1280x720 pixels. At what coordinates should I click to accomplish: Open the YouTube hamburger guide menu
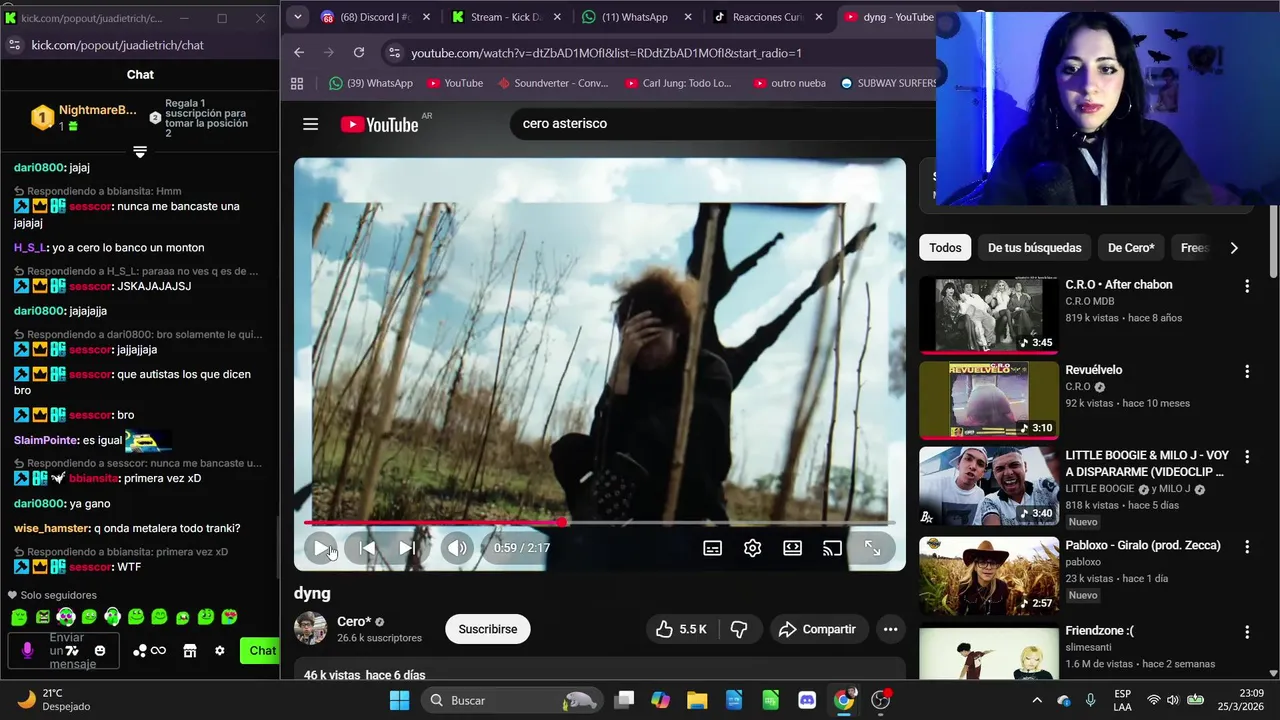[310, 124]
